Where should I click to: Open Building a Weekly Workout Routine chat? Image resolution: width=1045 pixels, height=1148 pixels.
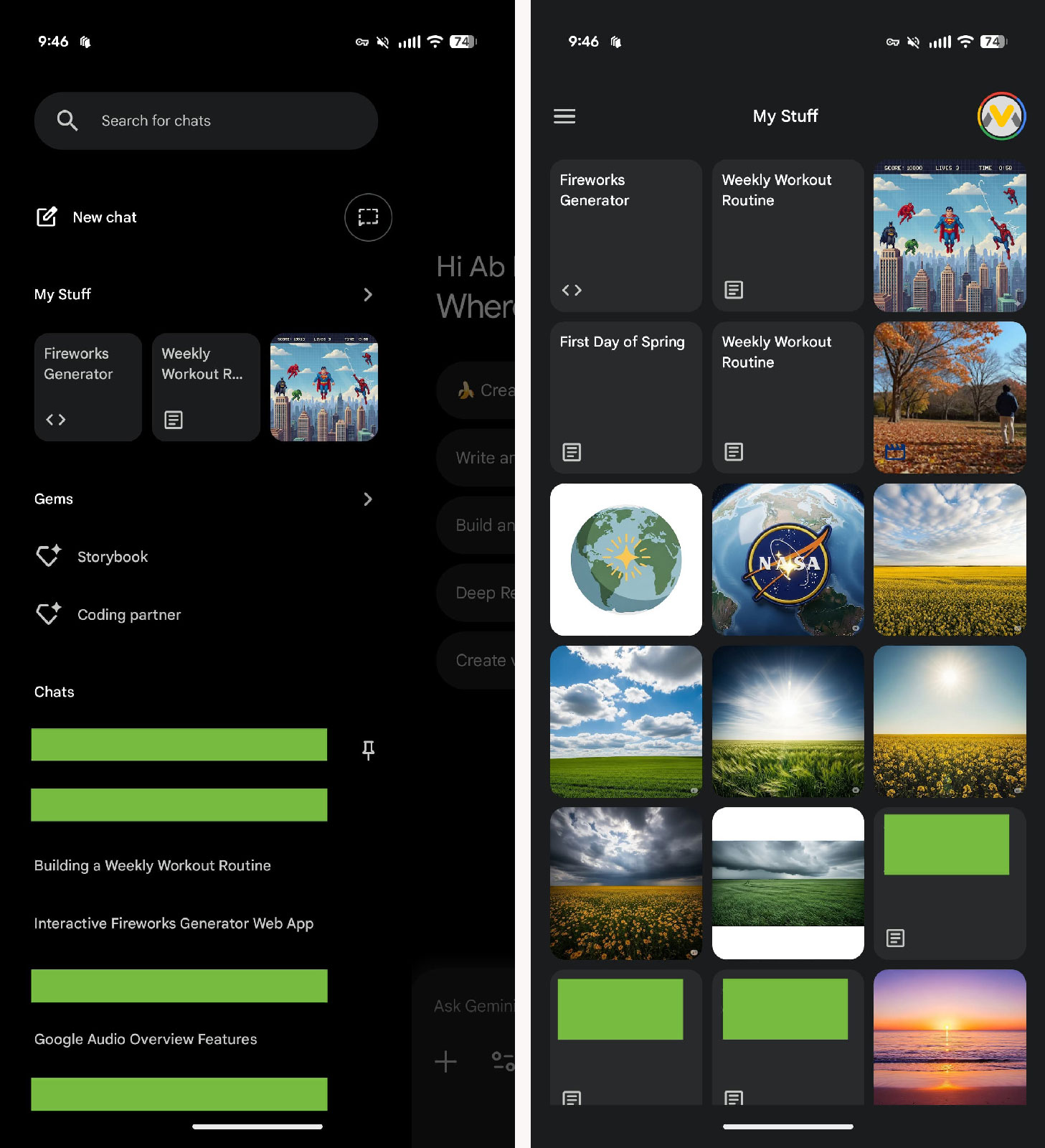click(153, 866)
